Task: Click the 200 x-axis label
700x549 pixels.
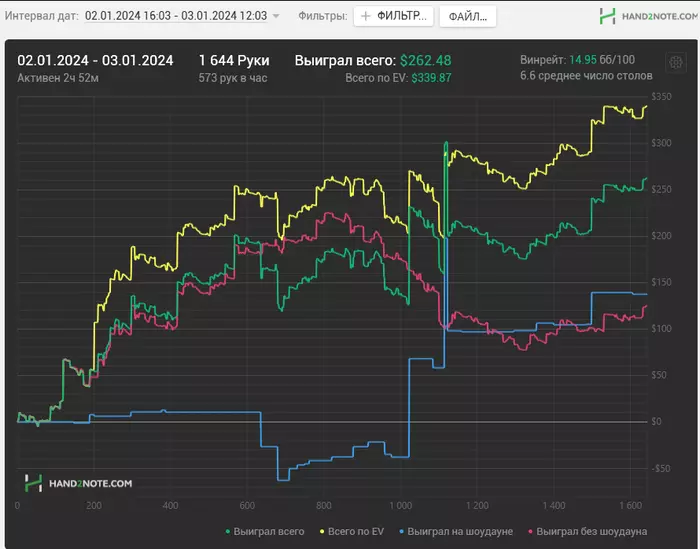Action: [x=94, y=505]
